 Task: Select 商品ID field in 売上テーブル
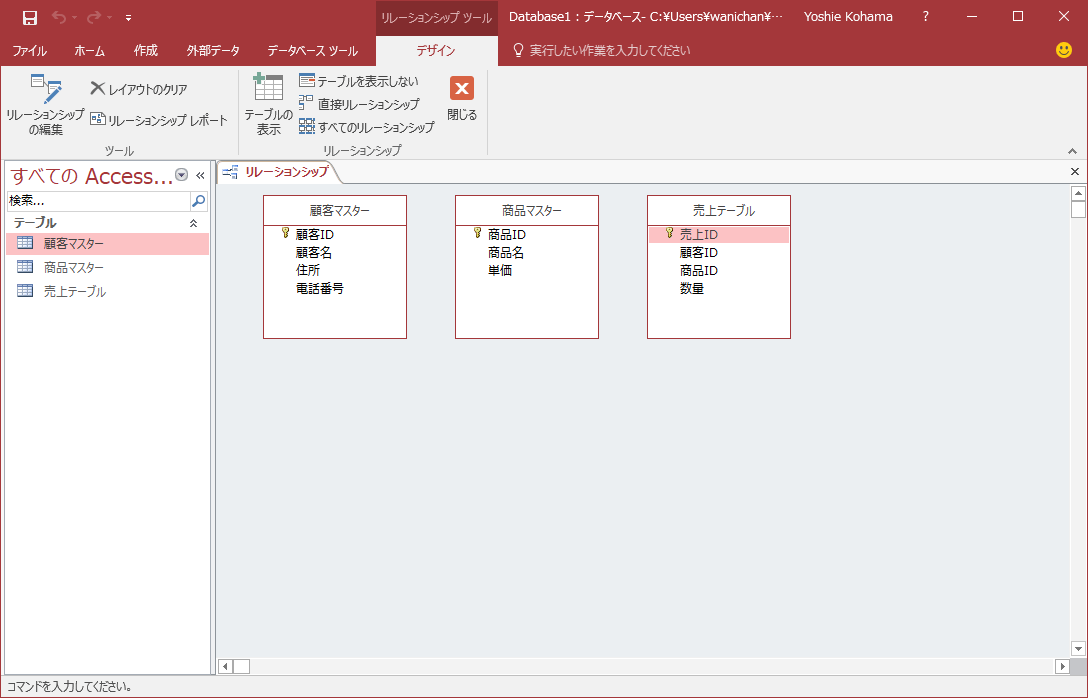pos(699,271)
